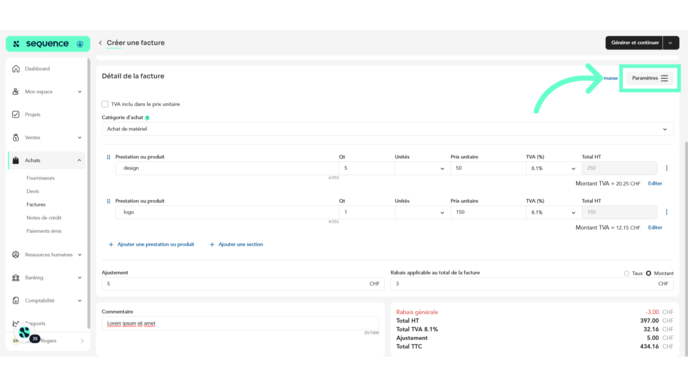688x387 pixels.
Task: Select the Taux radio button
Action: click(627, 273)
